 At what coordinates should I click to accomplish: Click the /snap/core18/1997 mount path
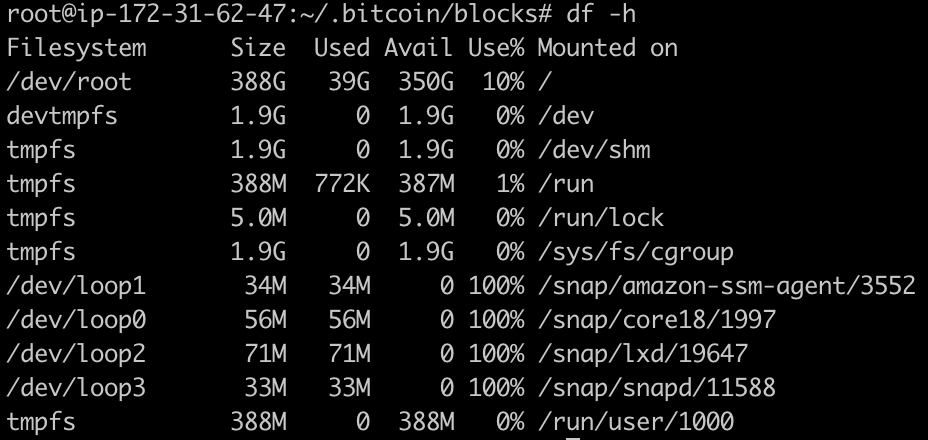tap(656, 320)
